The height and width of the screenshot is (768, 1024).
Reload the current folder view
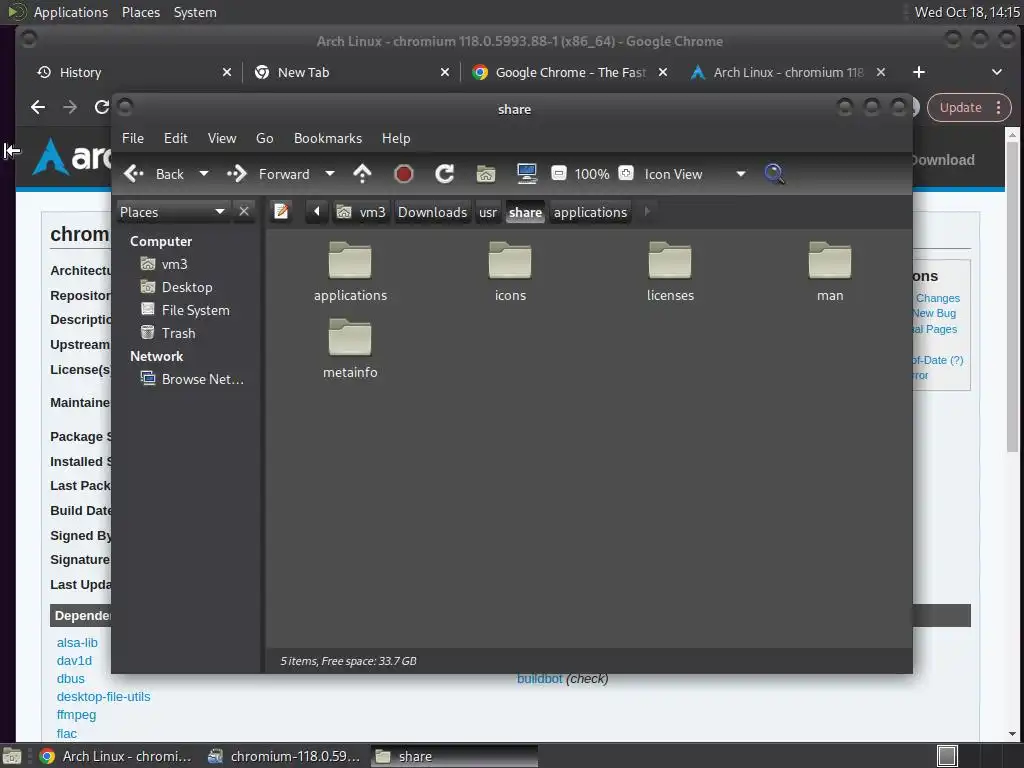[445, 174]
